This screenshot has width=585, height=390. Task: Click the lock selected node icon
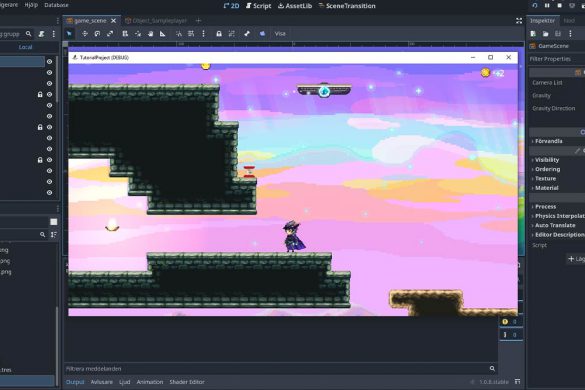pos(219,34)
